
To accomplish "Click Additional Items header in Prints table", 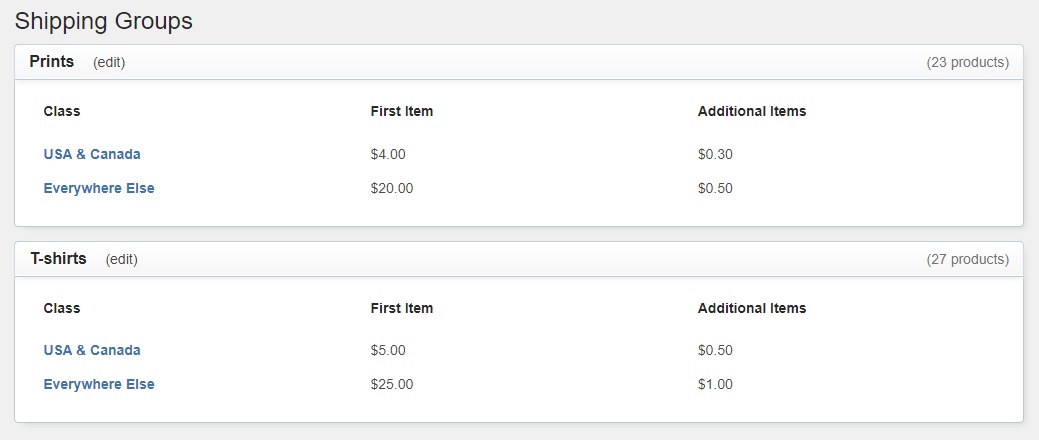I will pyautogui.click(x=752, y=111).
